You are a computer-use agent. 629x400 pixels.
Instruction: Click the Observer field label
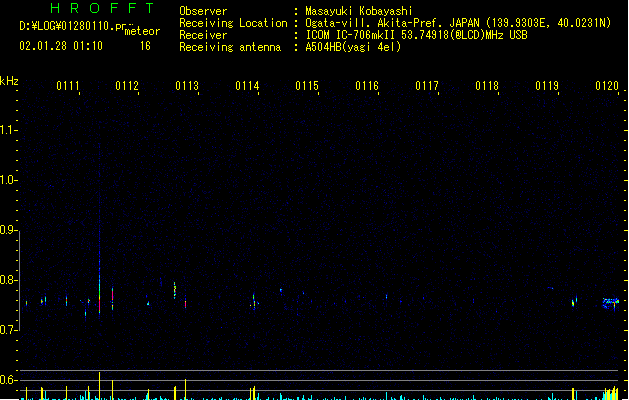(x=203, y=11)
